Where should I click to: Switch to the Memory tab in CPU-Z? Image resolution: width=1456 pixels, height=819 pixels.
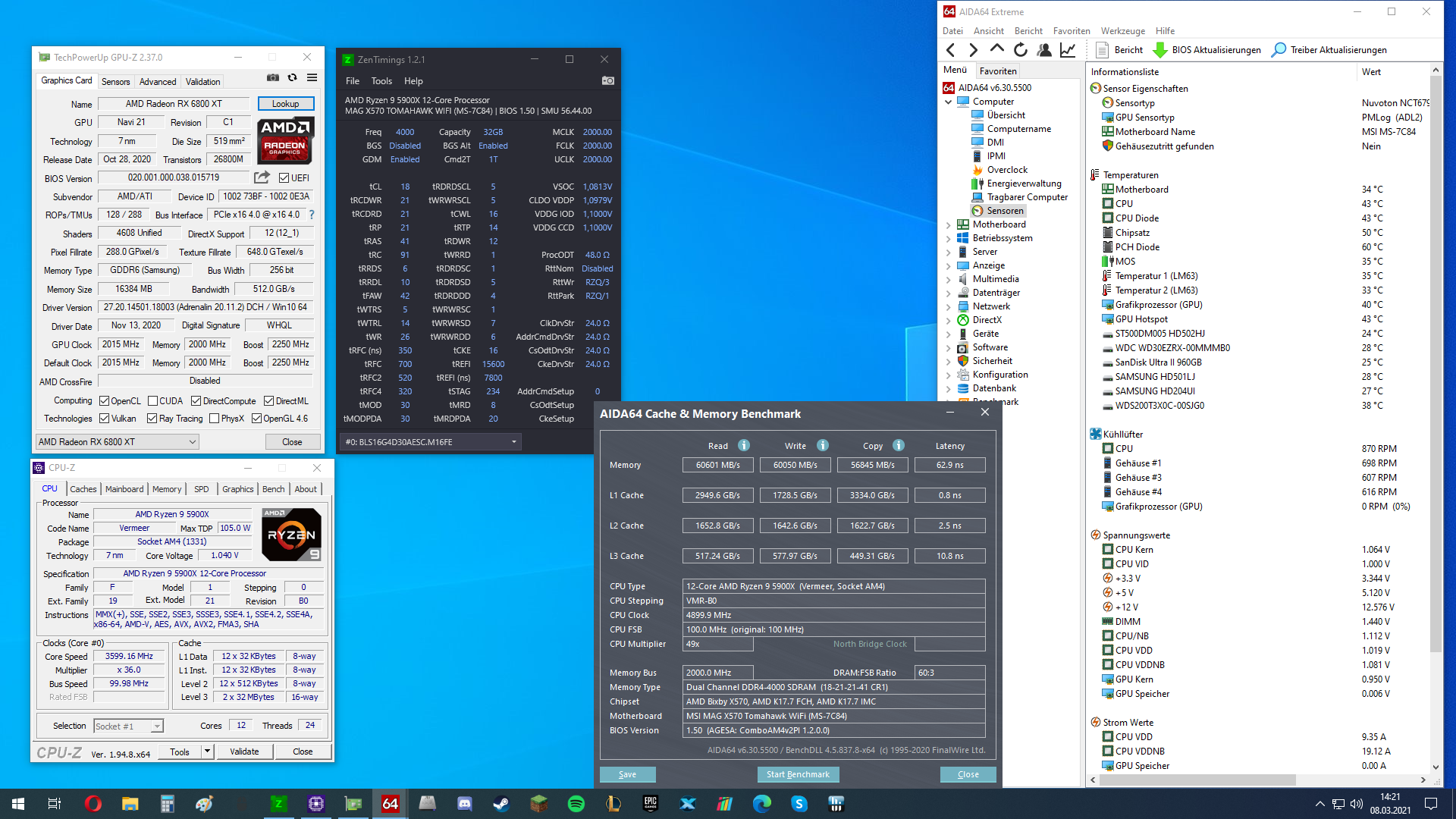click(167, 489)
